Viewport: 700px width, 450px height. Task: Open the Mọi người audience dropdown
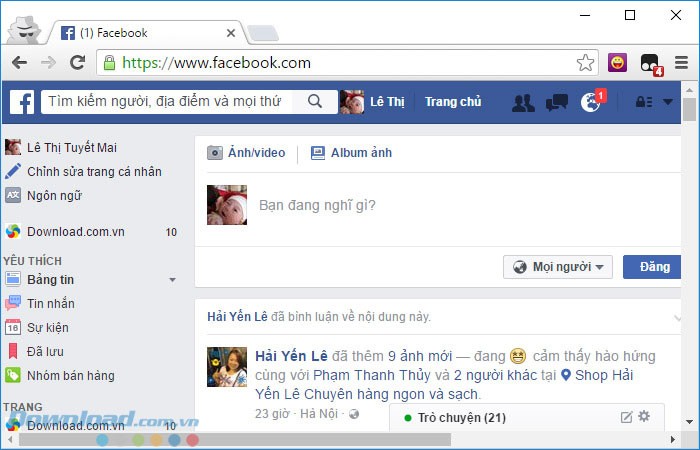coord(558,267)
